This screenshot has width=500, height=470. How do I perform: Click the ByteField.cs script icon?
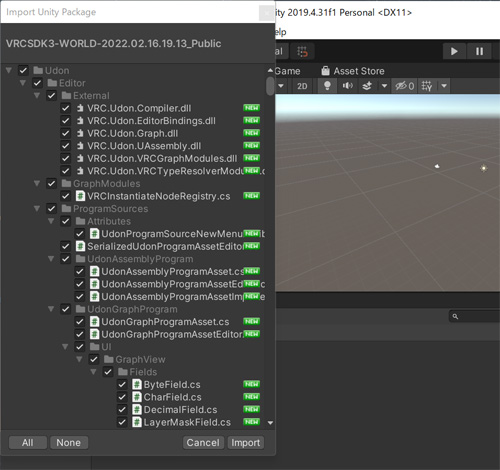pos(137,384)
